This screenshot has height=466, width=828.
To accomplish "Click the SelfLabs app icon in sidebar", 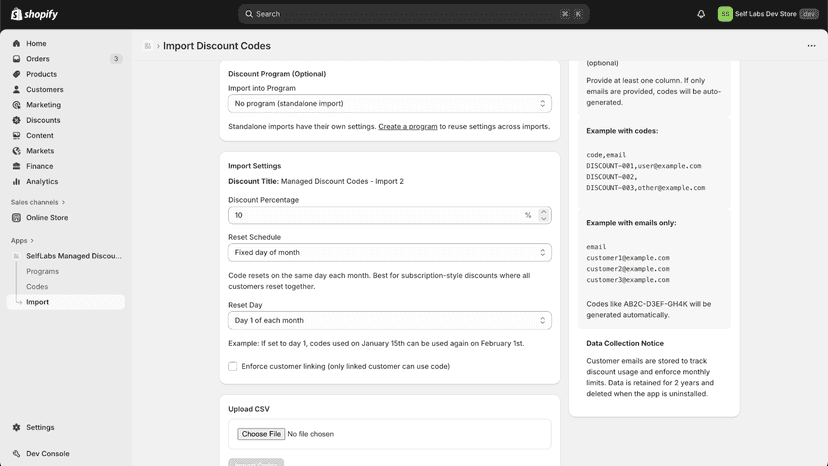I will pos(16,256).
